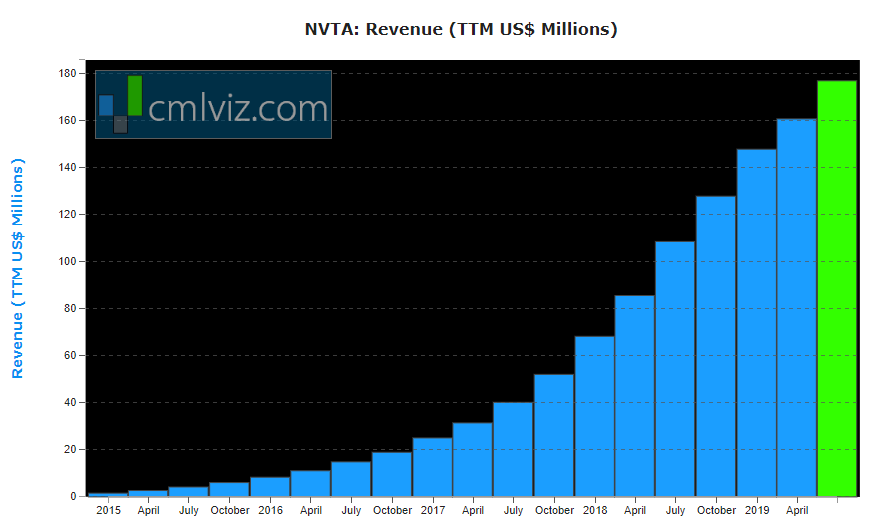Click y-axis label 40

[70, 402]
